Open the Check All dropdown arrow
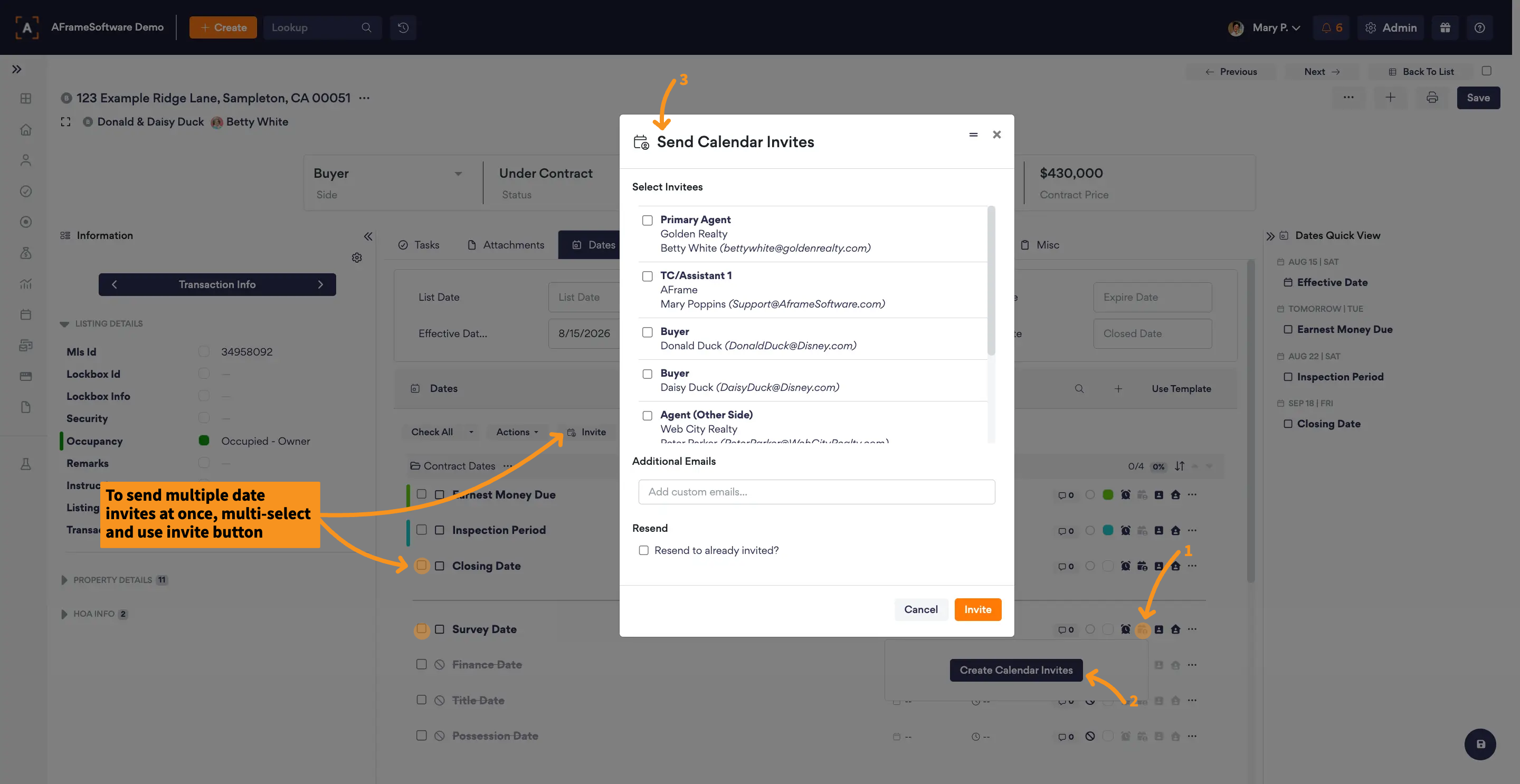 click(x=471, y=433)
